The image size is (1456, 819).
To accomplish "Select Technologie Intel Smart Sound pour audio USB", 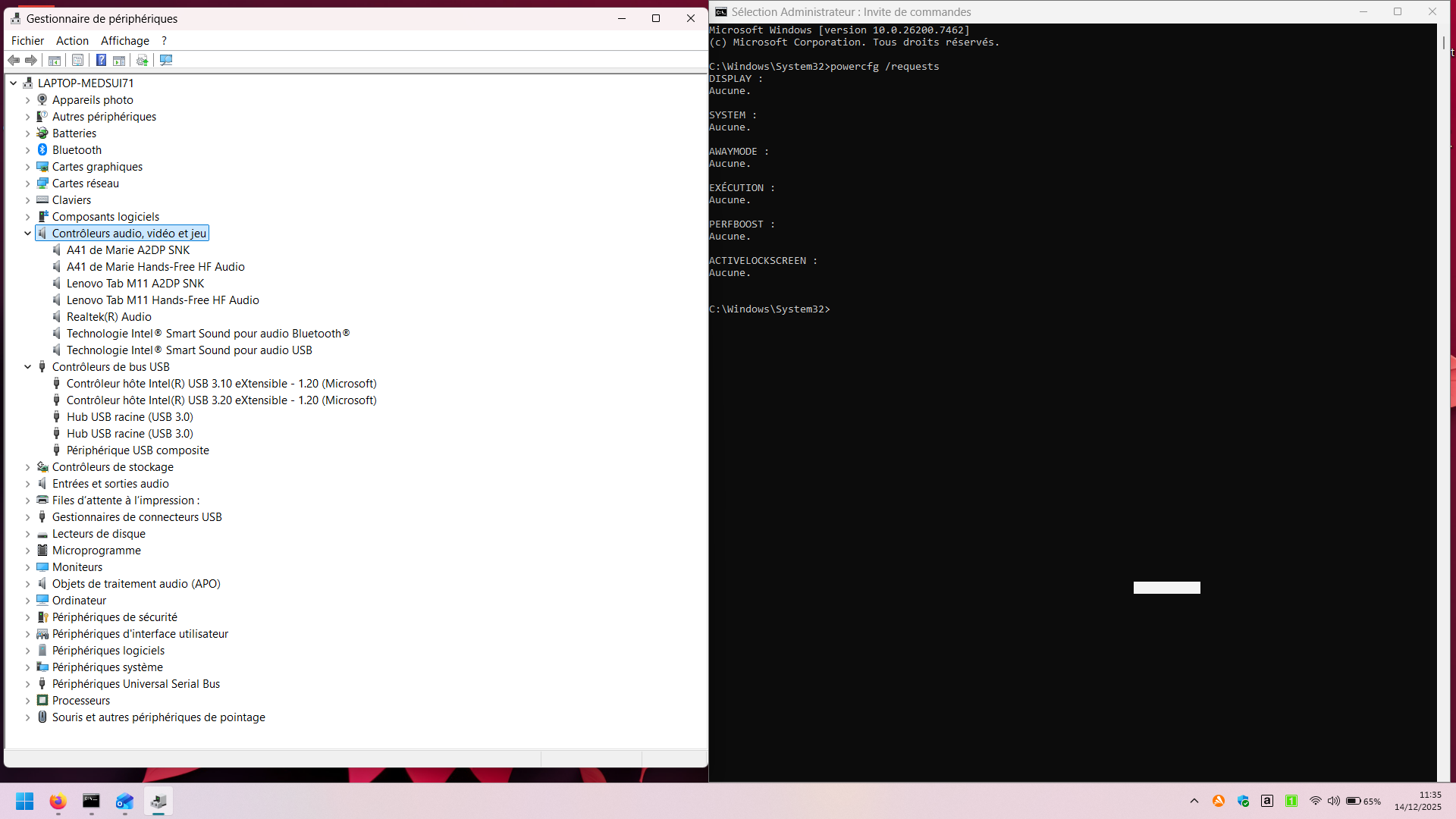I will click(190, 350).
